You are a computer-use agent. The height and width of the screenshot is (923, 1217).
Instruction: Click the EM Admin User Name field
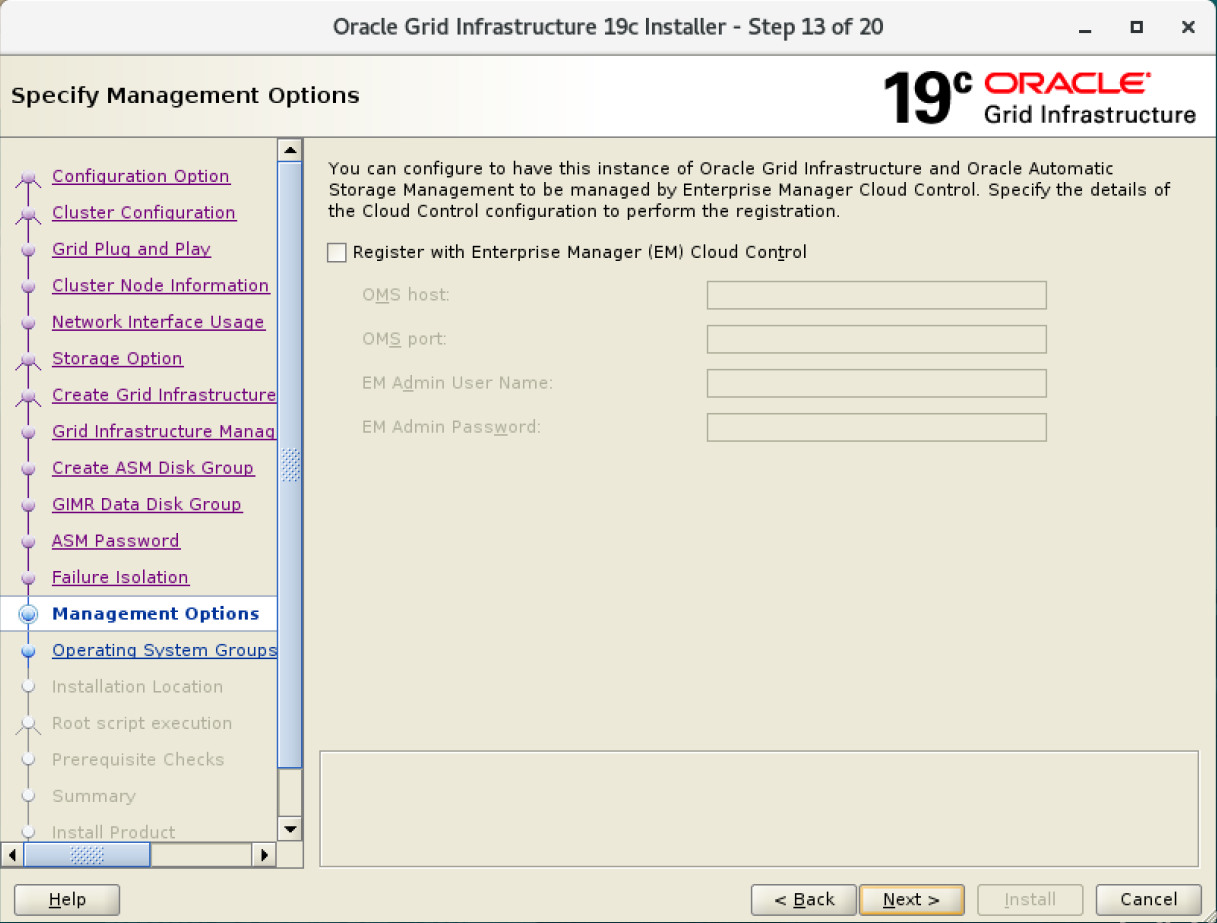(876, 383)
